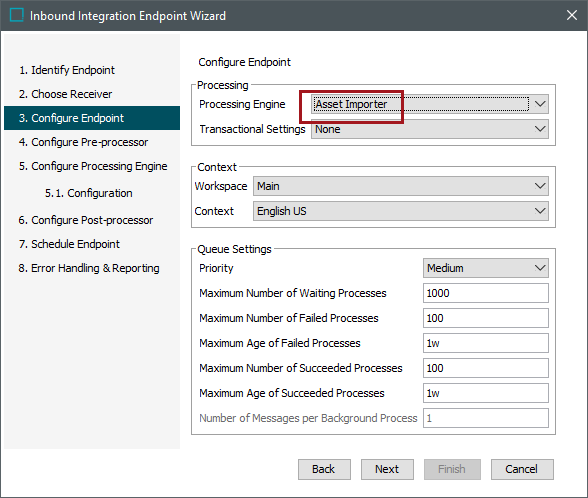Click the Maximum Number of Succeeded Processes field
Viewport: 588px width, 498px height.
point(486,368)
